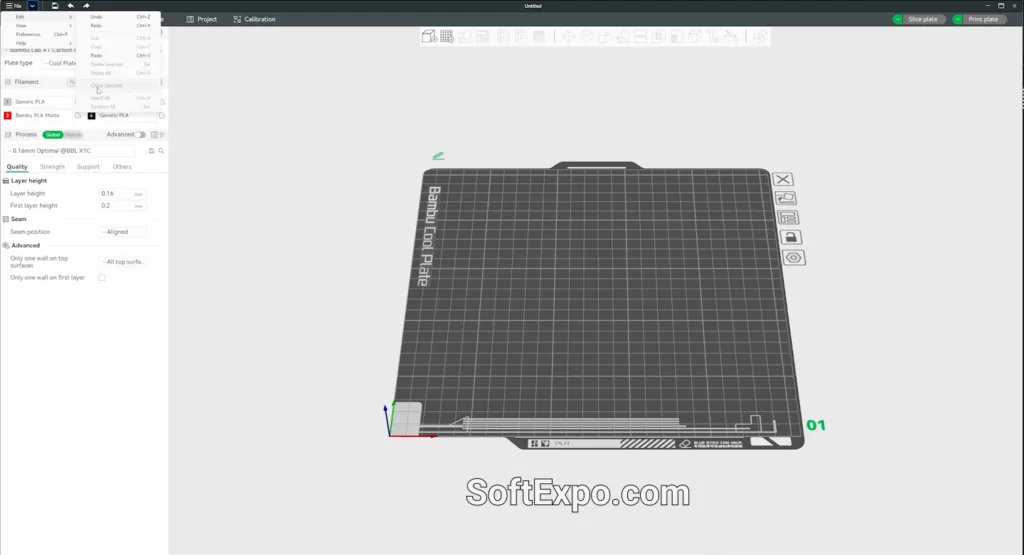Select the Rotate tool in the toolbar

(587, 37)
